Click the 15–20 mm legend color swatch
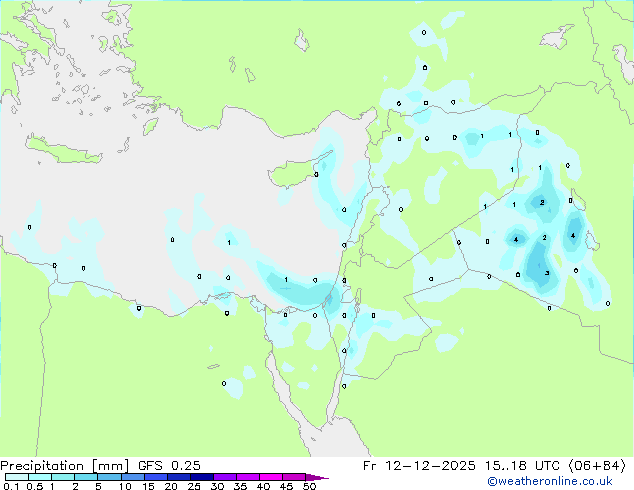 (155, 477)
